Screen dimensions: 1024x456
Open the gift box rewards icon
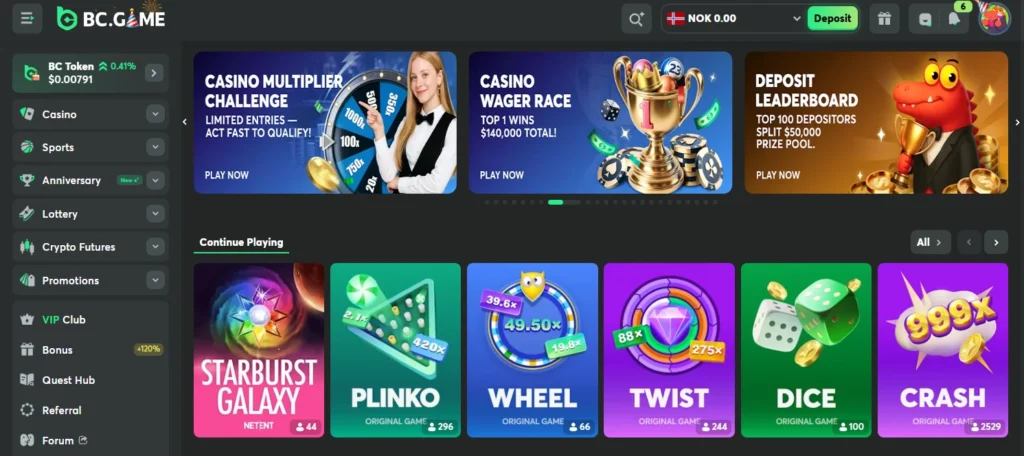coord(884,19)
